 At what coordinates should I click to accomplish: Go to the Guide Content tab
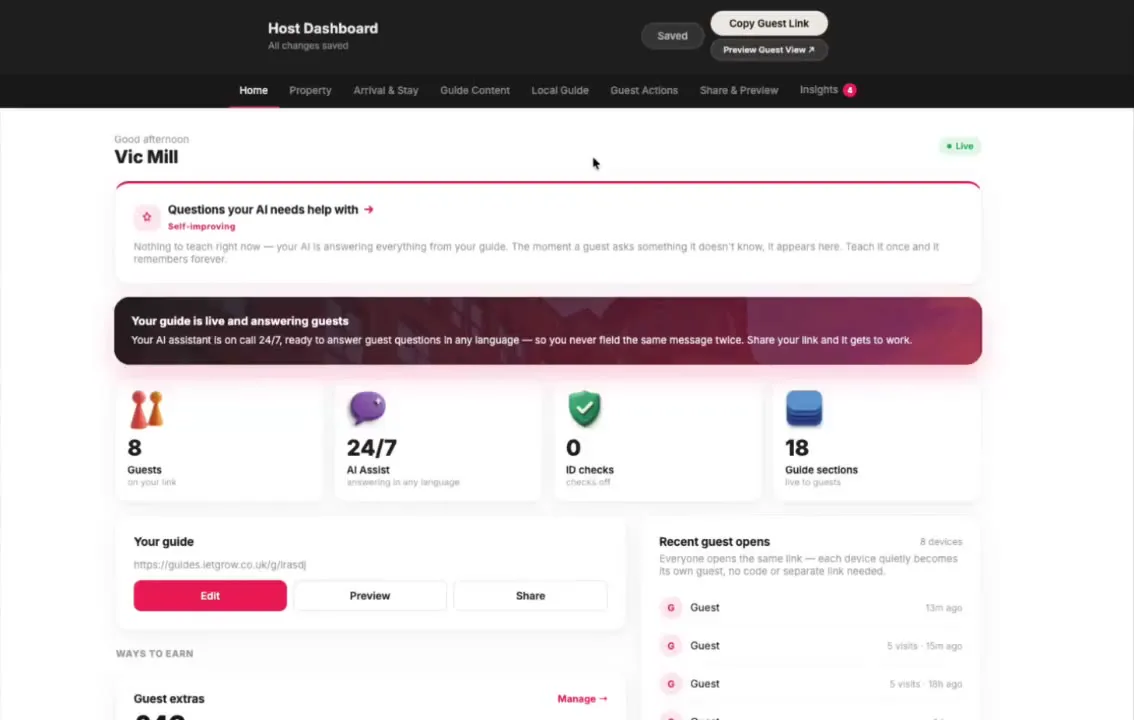tap(474, 90)
